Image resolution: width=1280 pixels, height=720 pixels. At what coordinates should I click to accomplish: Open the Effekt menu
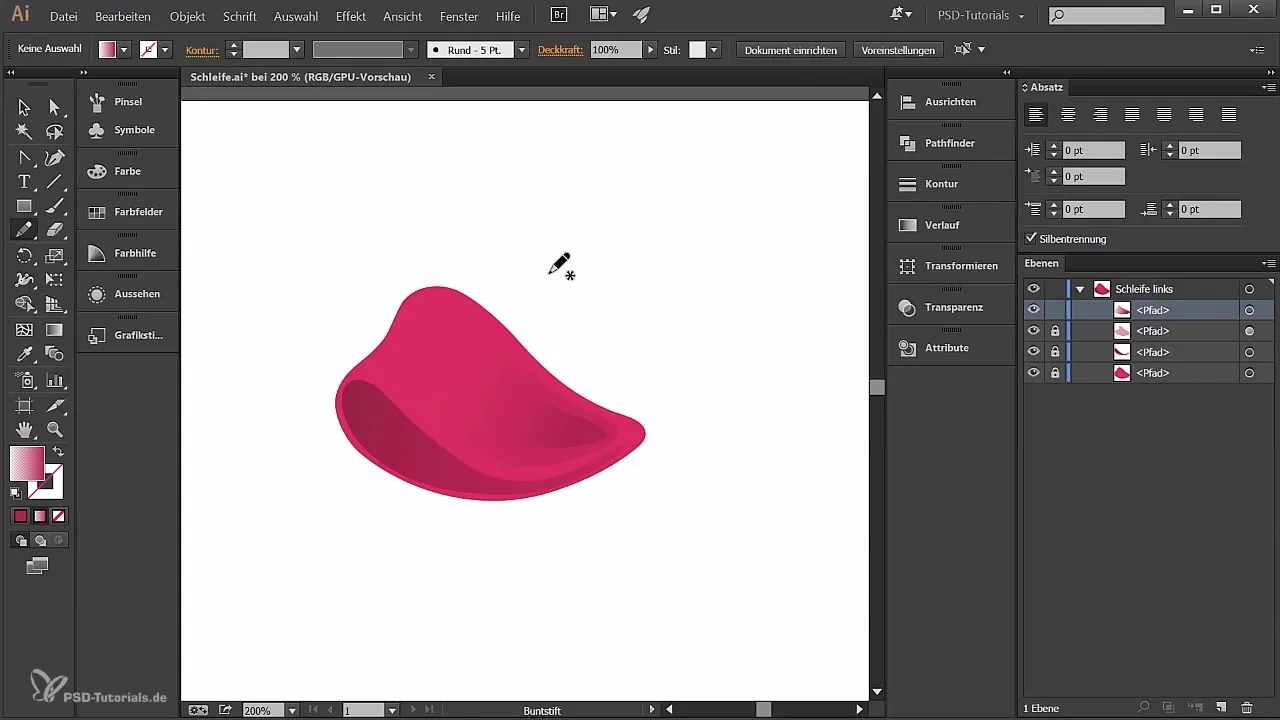click(x=351, y=16)
